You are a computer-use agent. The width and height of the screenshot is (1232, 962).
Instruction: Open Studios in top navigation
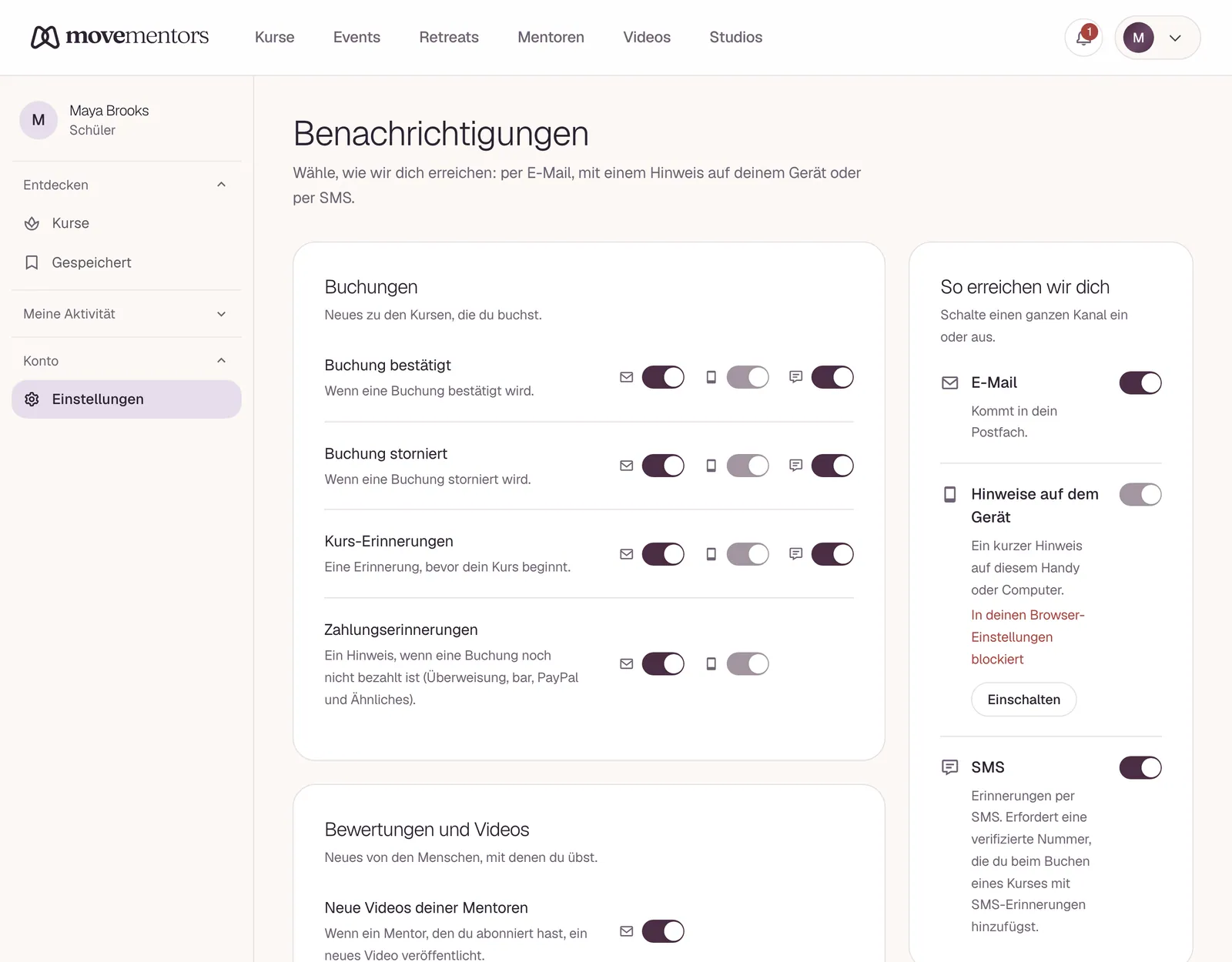click(736, 37)
